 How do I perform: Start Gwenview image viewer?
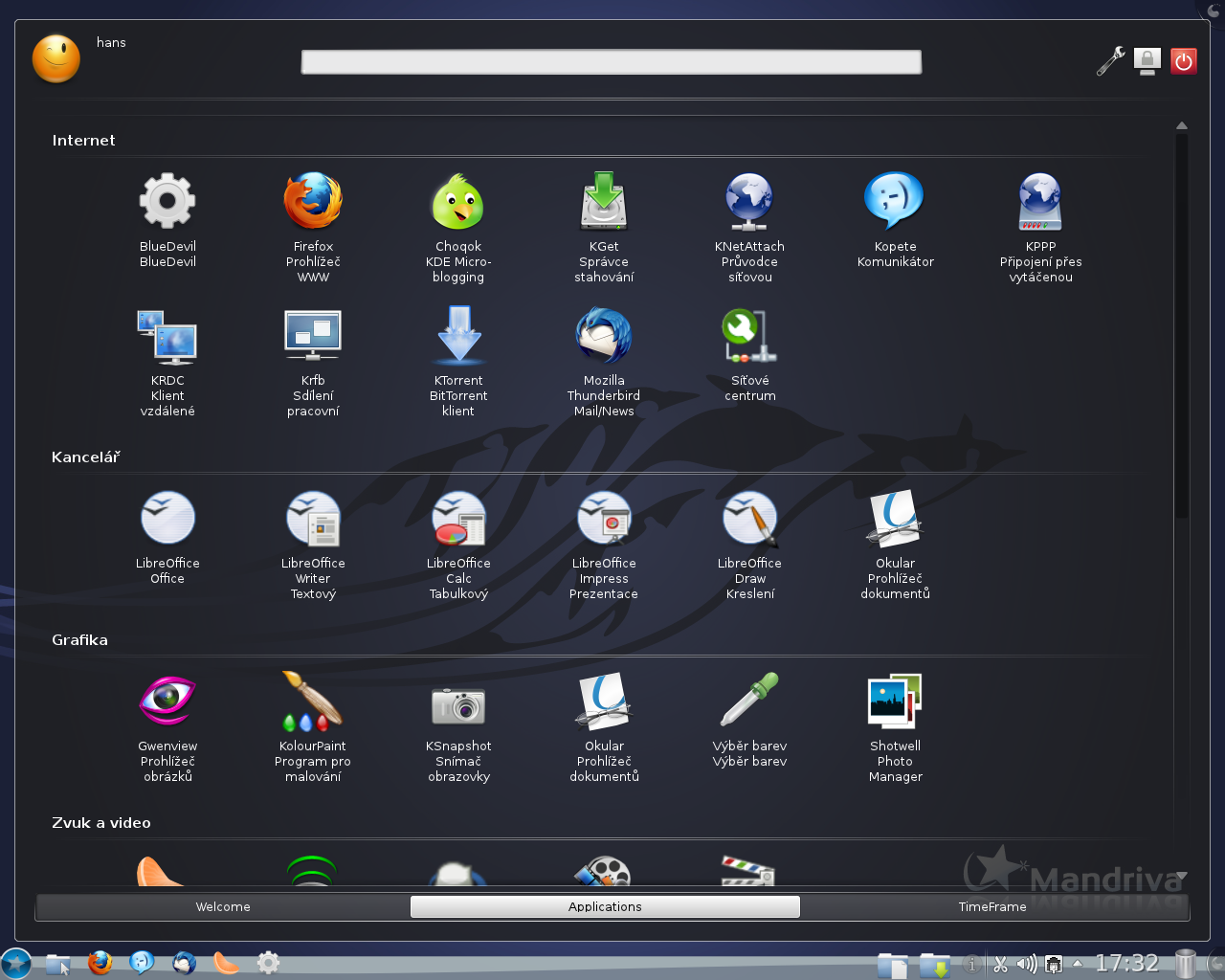click(x=167, y=702)
